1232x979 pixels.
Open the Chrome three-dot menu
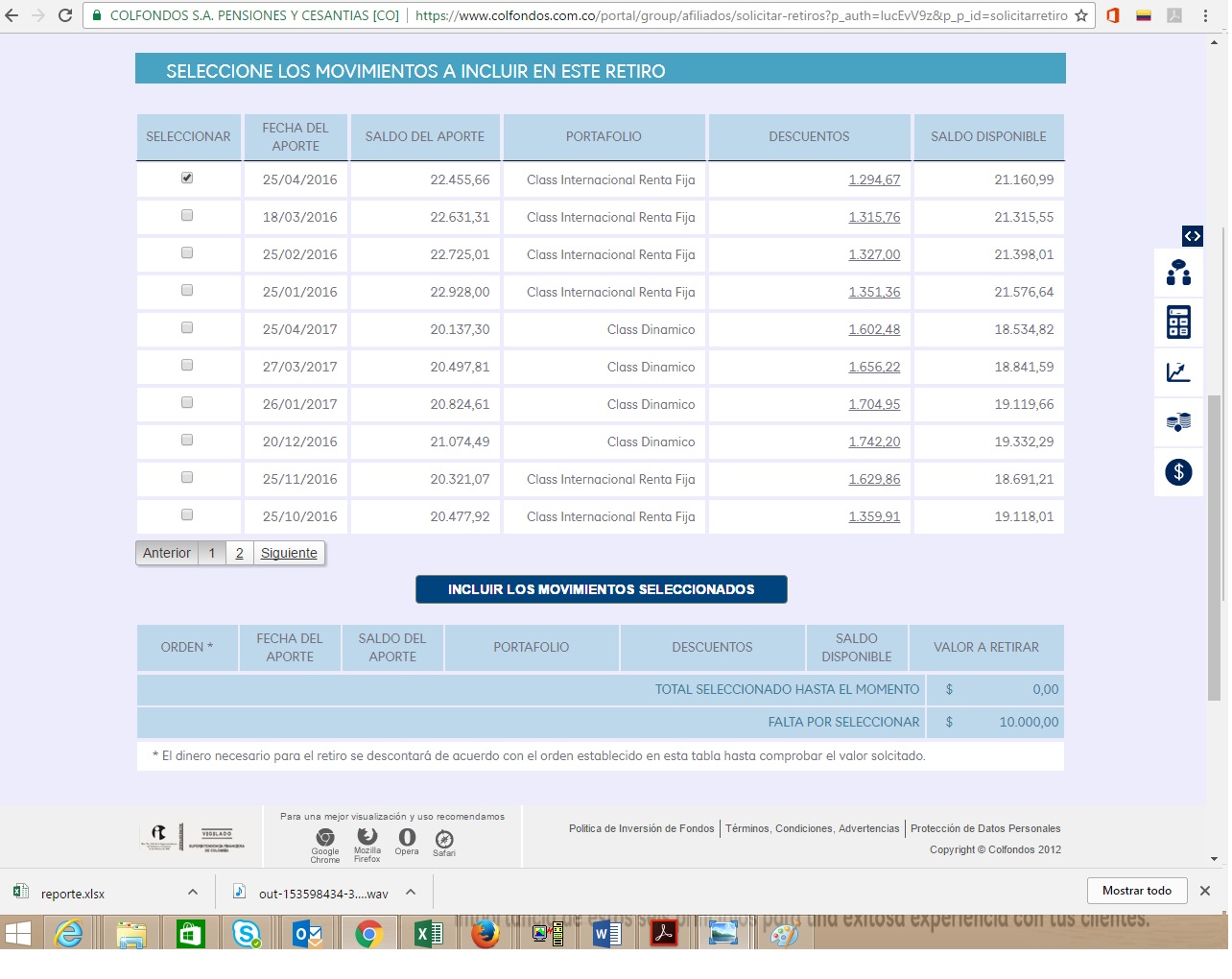(x=1205, y=15)
